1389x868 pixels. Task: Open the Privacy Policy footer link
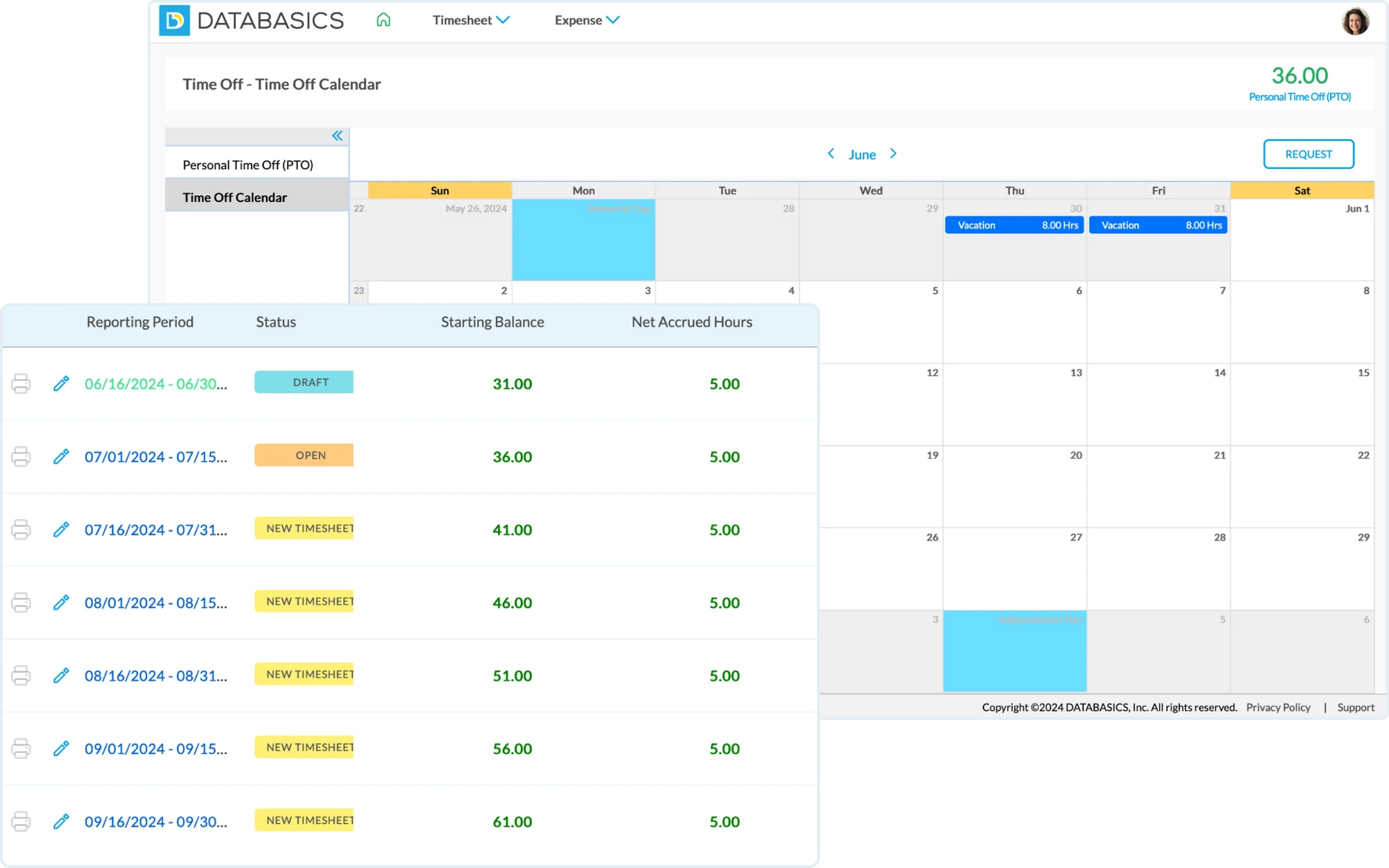point(1278,707)
